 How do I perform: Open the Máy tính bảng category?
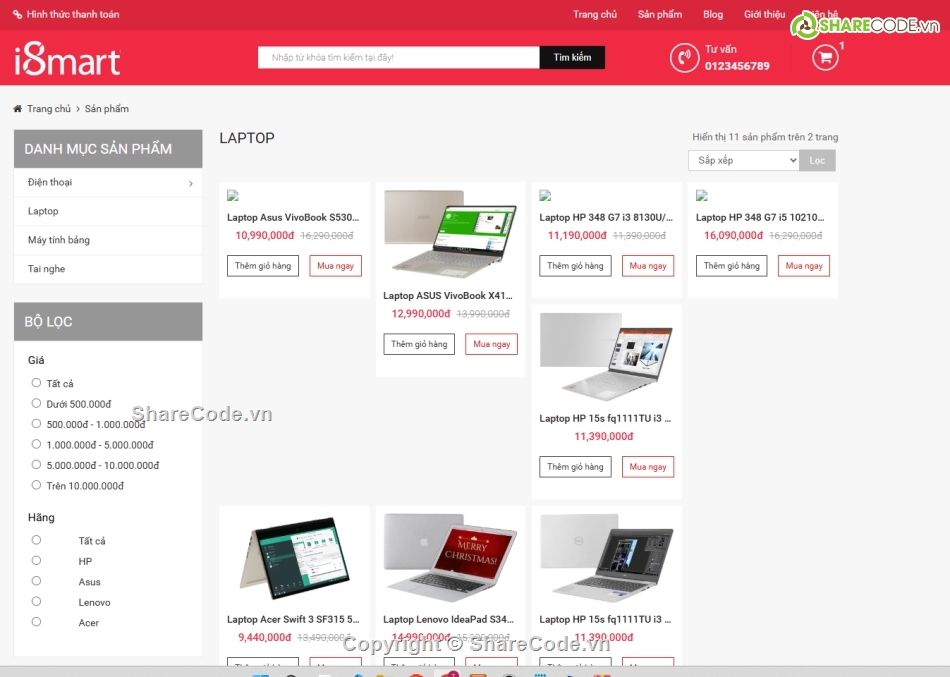59,240
